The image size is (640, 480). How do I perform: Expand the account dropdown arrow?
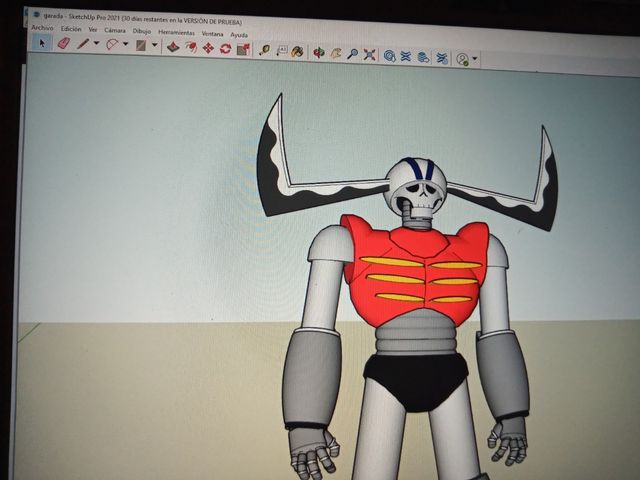475,59
